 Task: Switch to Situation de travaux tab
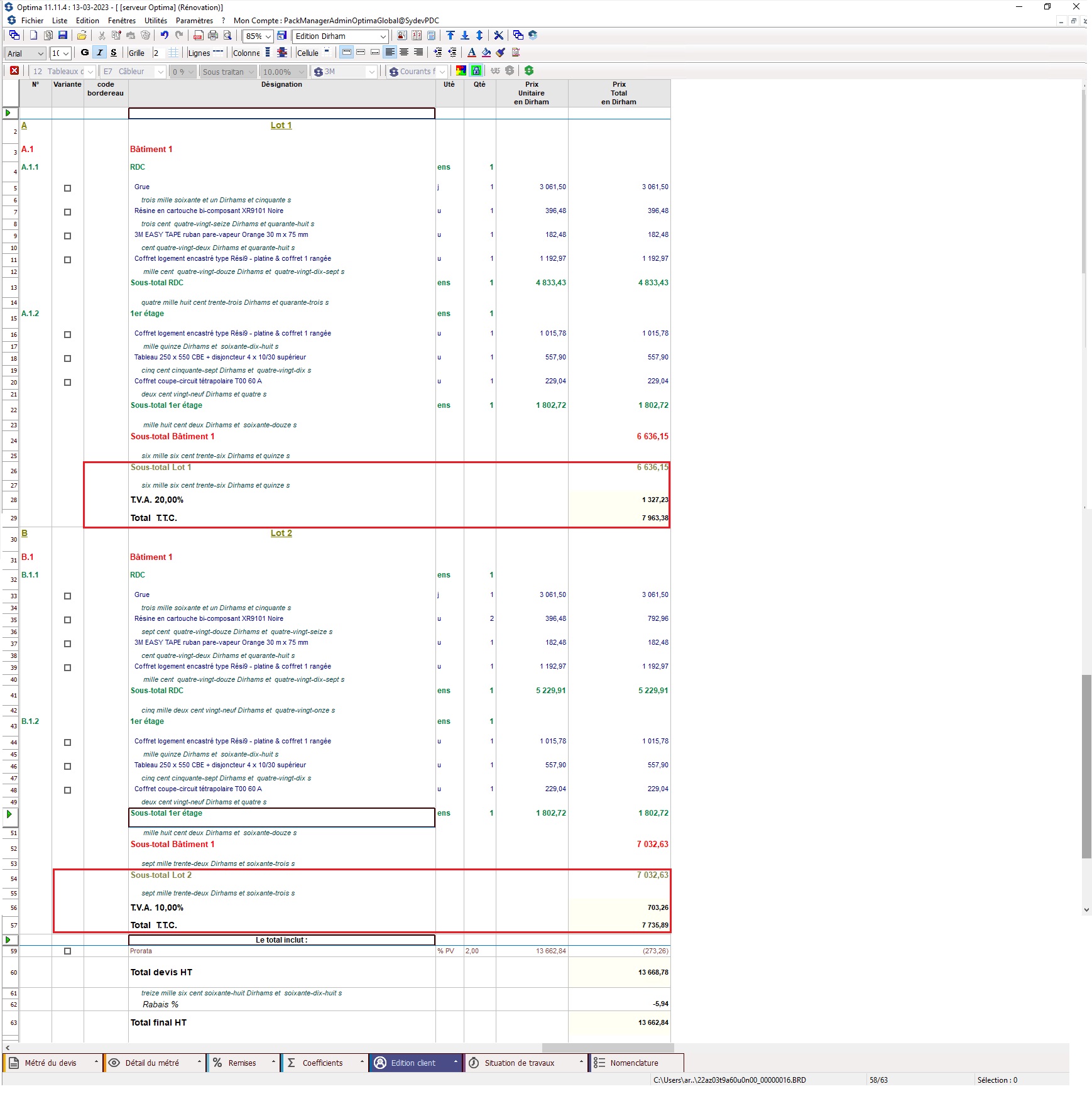[x=526, y=1063]
